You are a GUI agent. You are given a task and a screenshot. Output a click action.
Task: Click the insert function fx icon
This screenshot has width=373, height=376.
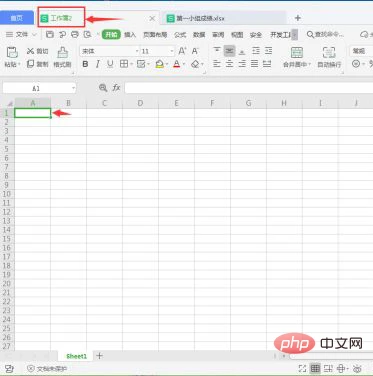[116, 88]
